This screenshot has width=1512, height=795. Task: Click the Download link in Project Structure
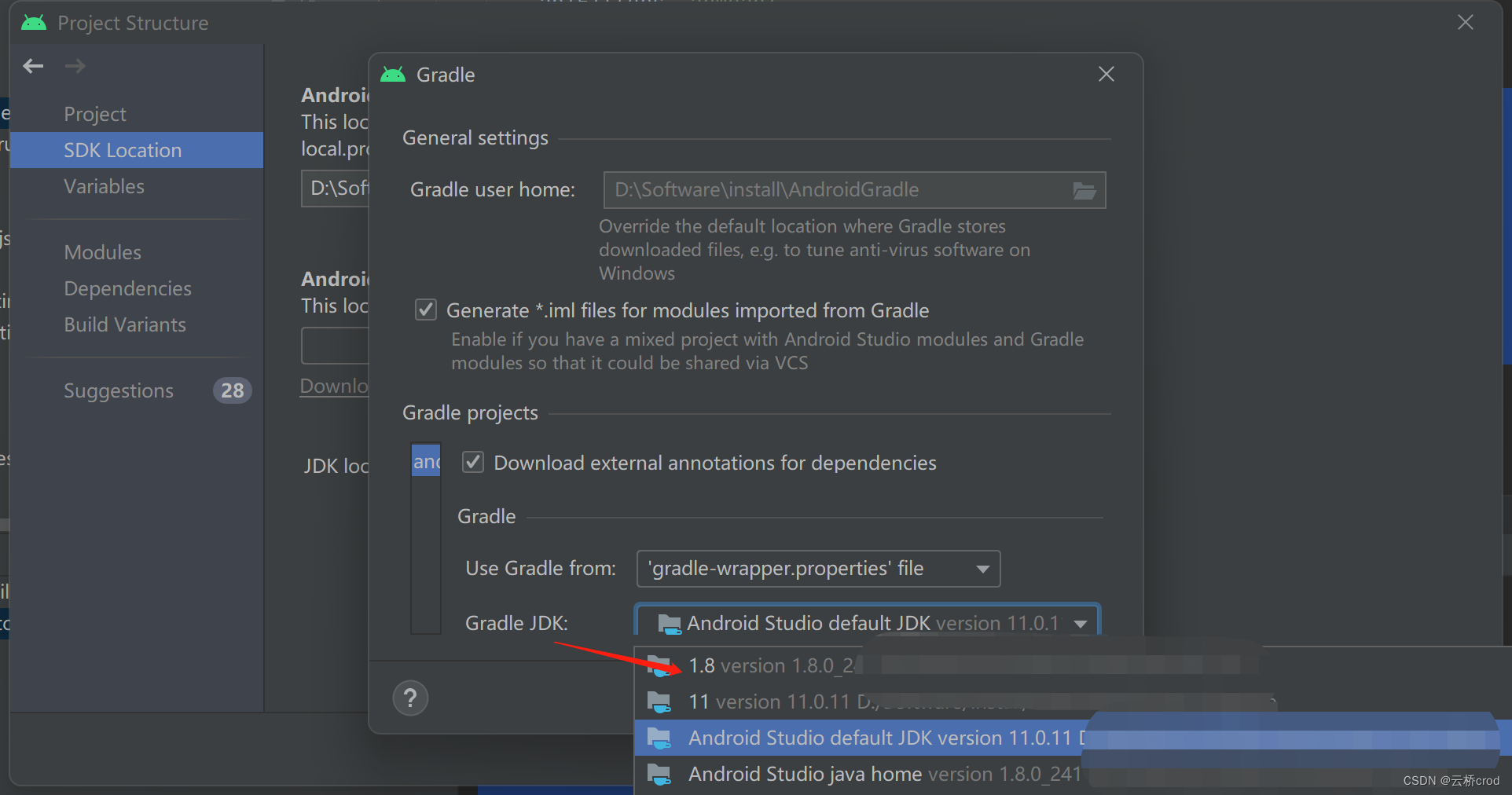[335, 386]
